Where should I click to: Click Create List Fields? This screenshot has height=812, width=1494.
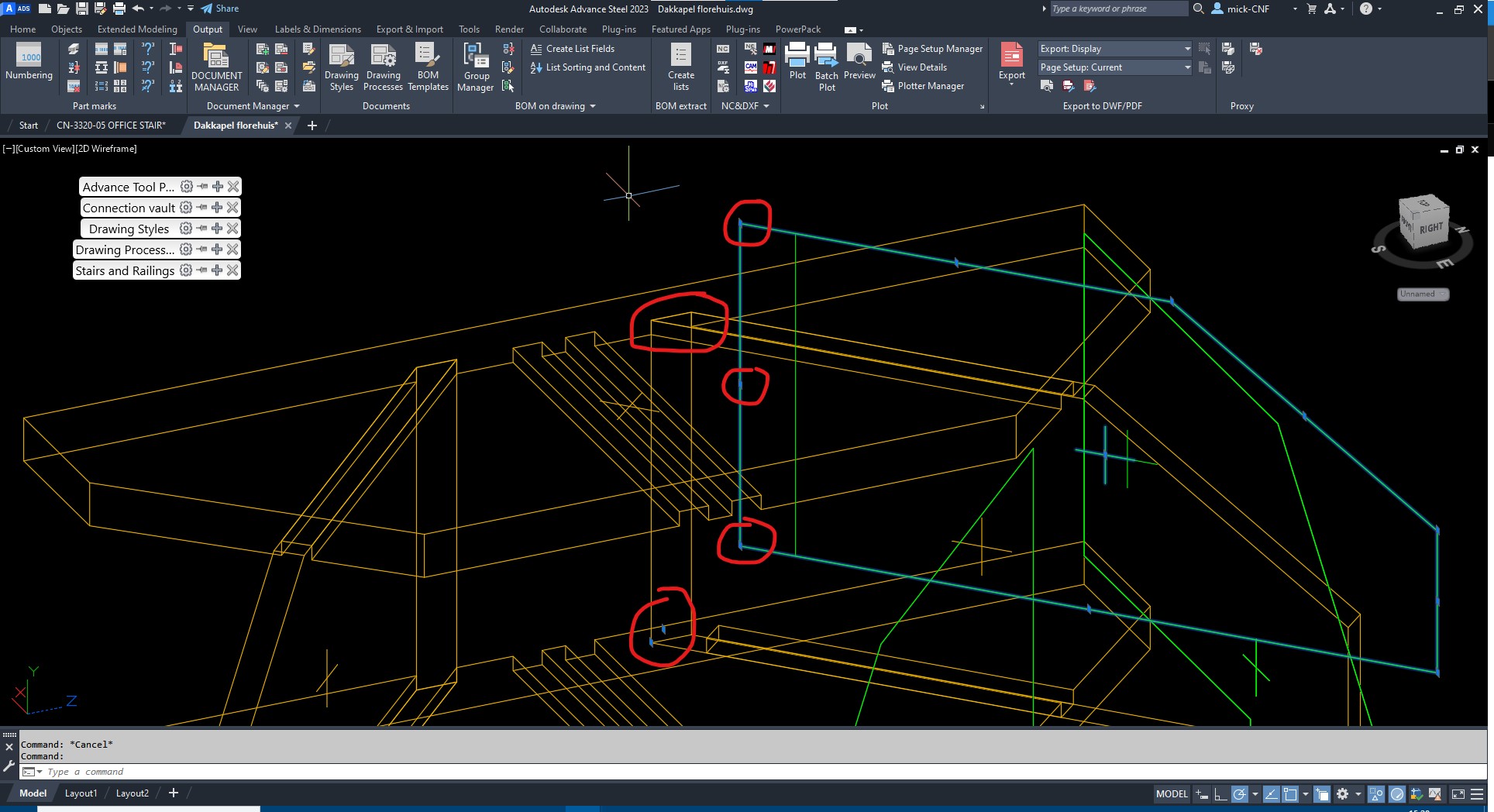(x=572, y=49)
